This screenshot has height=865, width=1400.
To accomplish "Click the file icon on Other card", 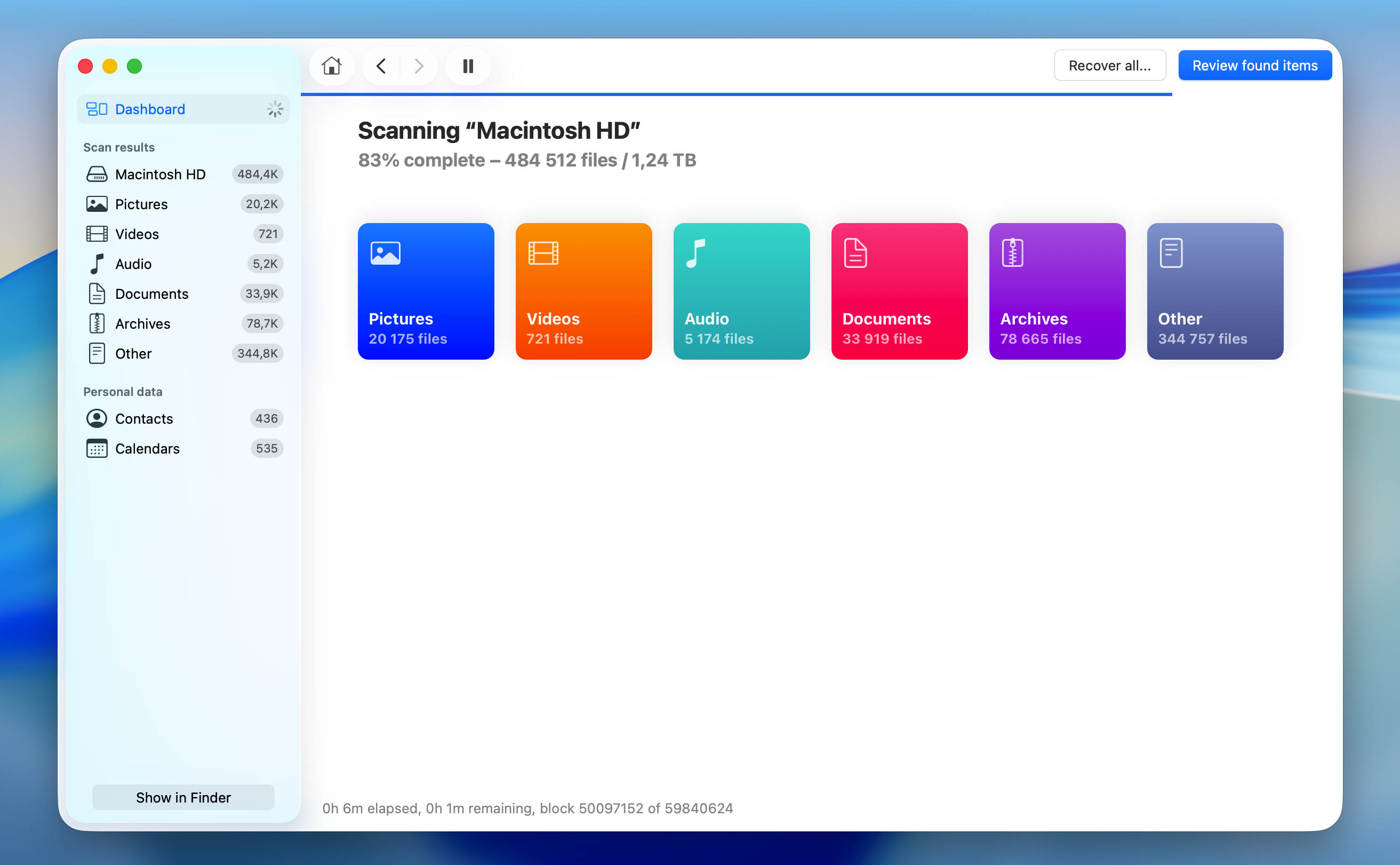I will pyautogui.click(x=1171, y=253).
